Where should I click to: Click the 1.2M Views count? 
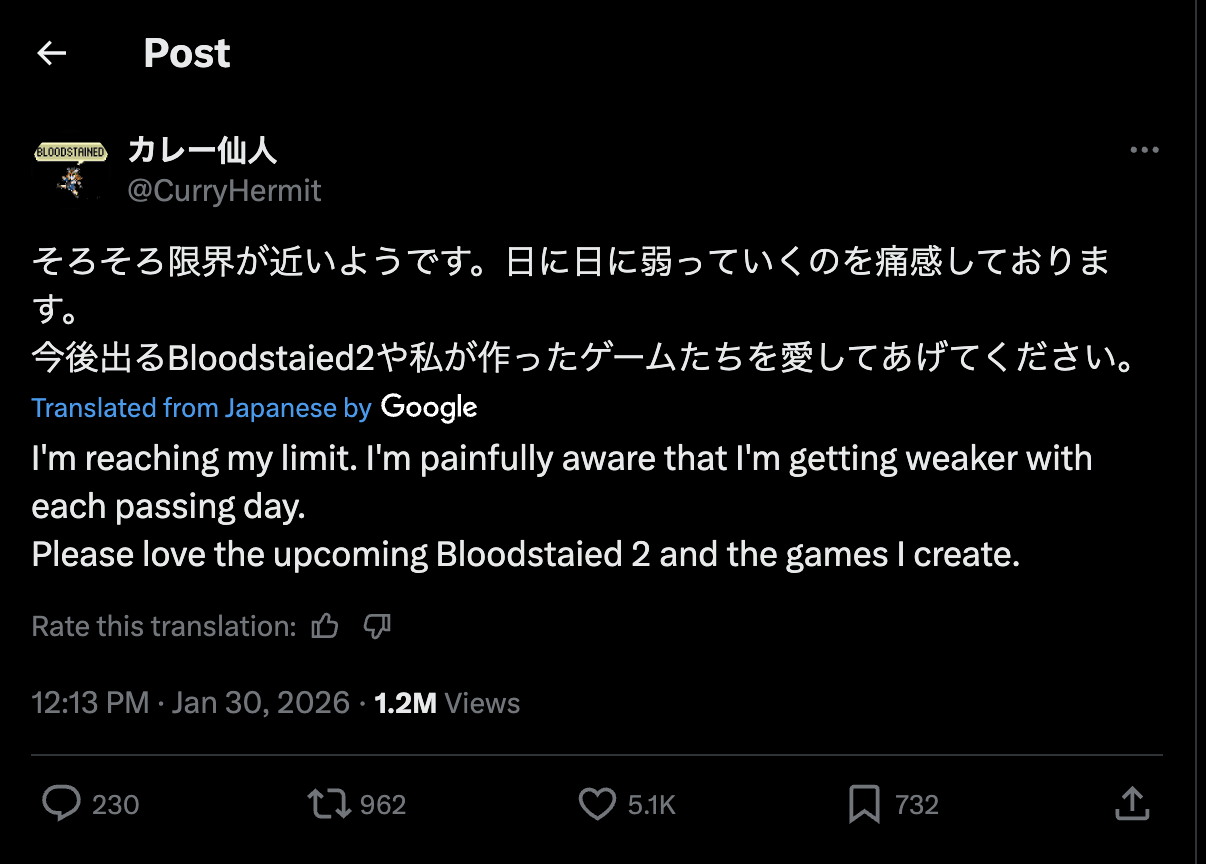pyautogui.click(x=447, y=703)
